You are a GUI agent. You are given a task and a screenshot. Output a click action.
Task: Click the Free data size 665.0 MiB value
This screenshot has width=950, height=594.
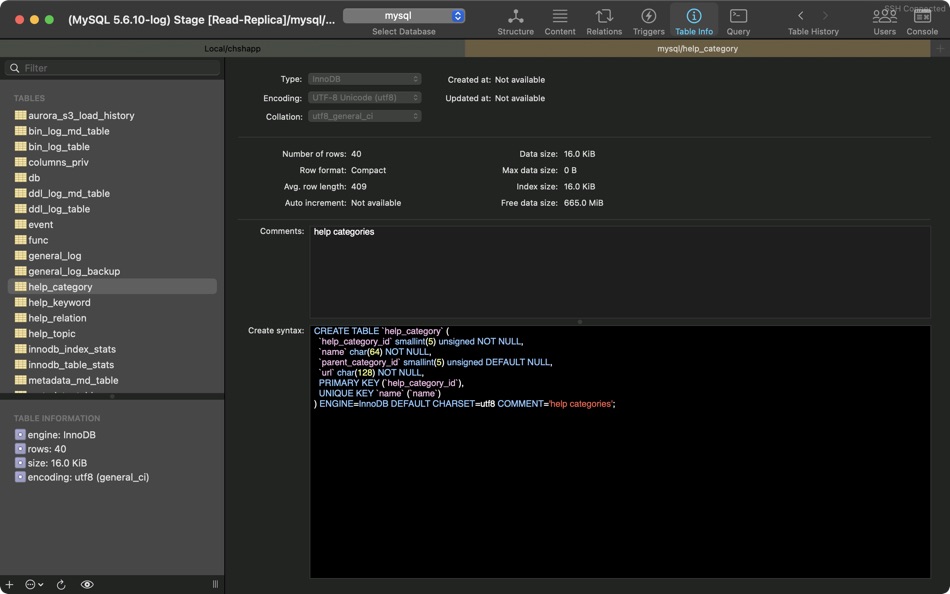point(583,203)
